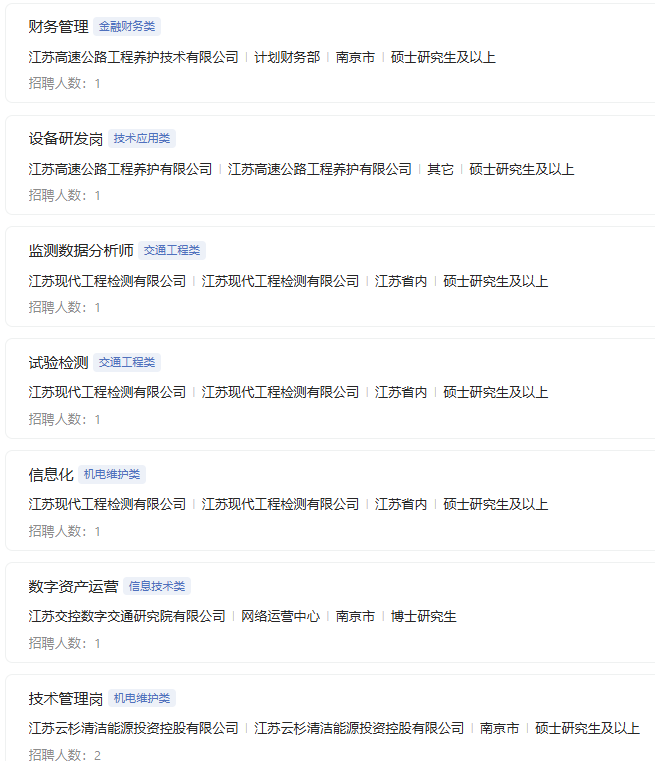Click 江苏省内 in 监测数据分析师 card

point(401,281)
